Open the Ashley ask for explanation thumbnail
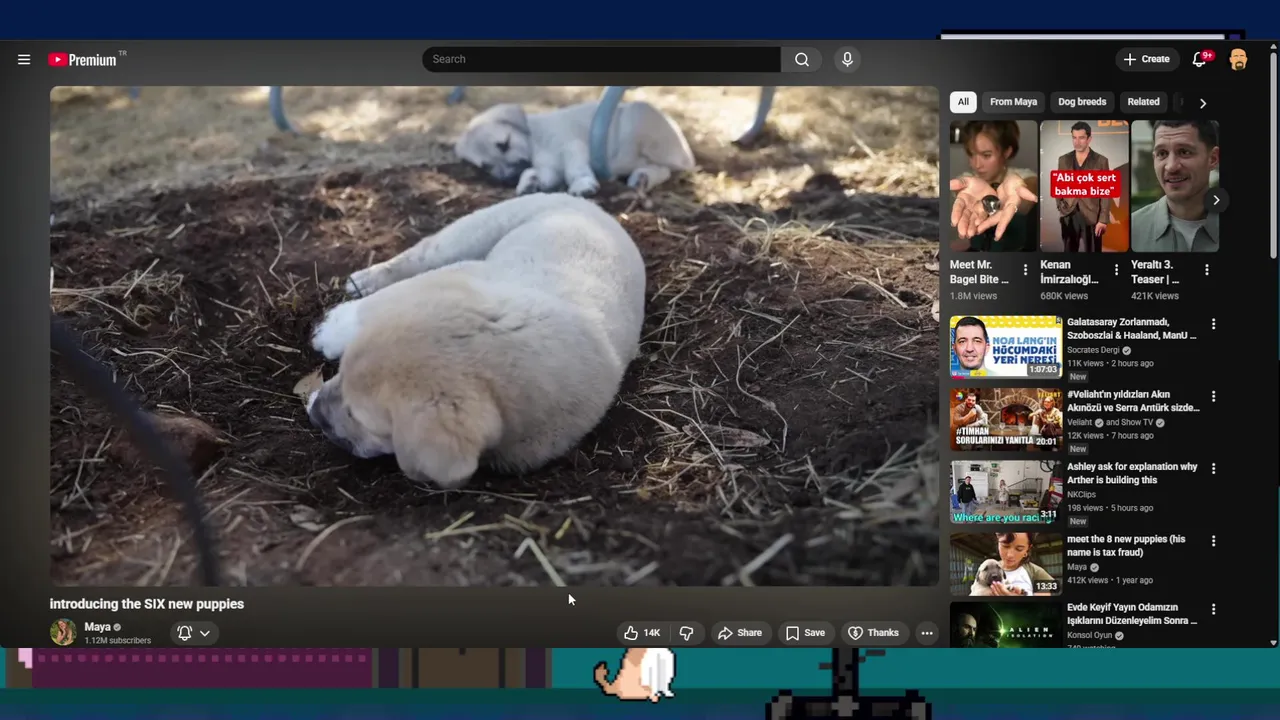The width and height of the screenshot is (1280, 720). tap(1006, 491)
